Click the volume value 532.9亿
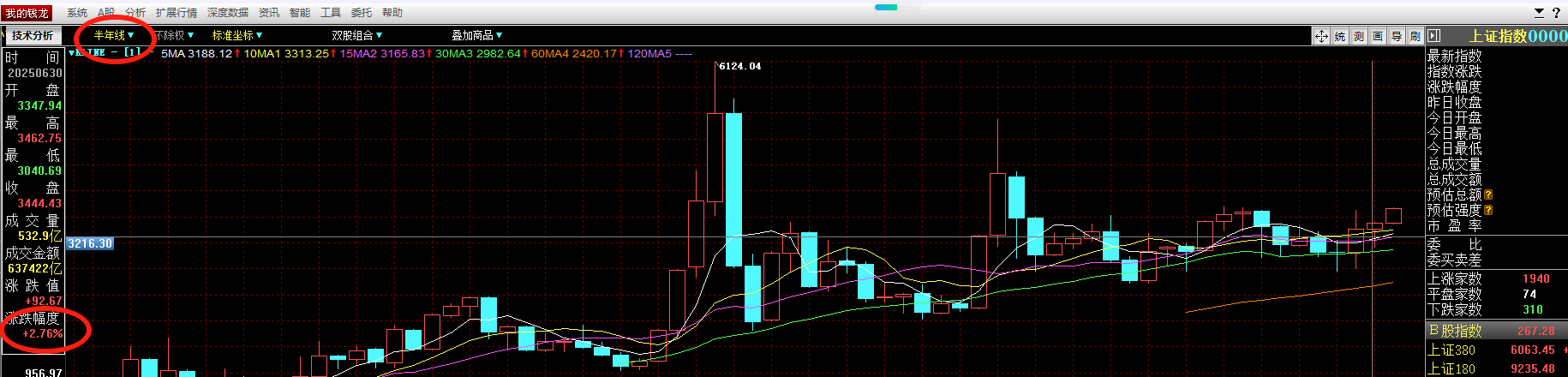The width and height of the screenshot is (1568, 377). [39, 236]
